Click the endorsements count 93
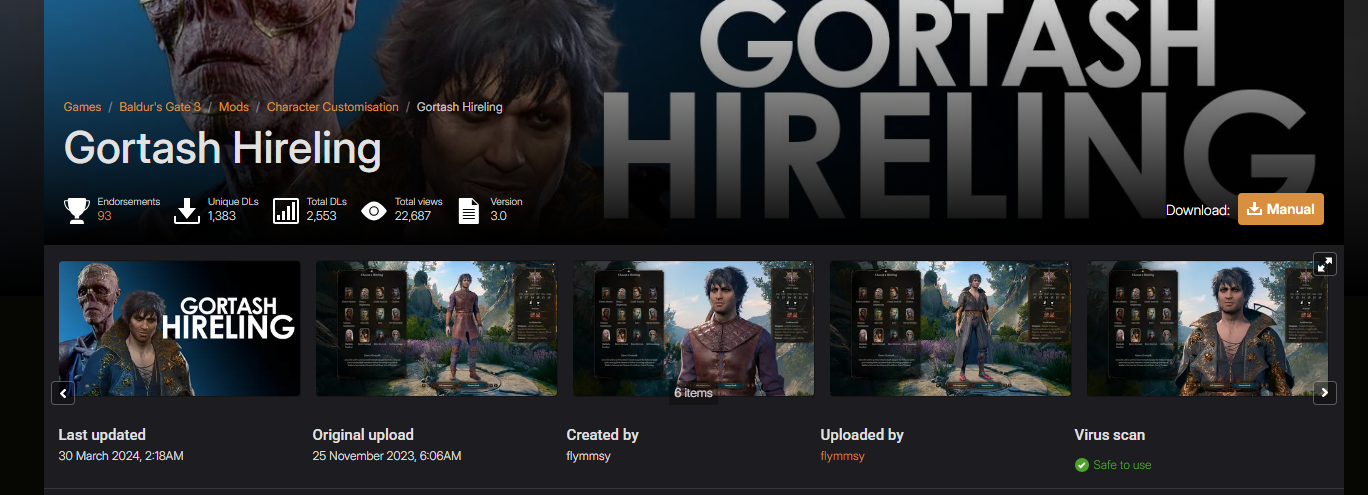The width and height of the screenshot is (1368, 495). [x=105, y=215]
